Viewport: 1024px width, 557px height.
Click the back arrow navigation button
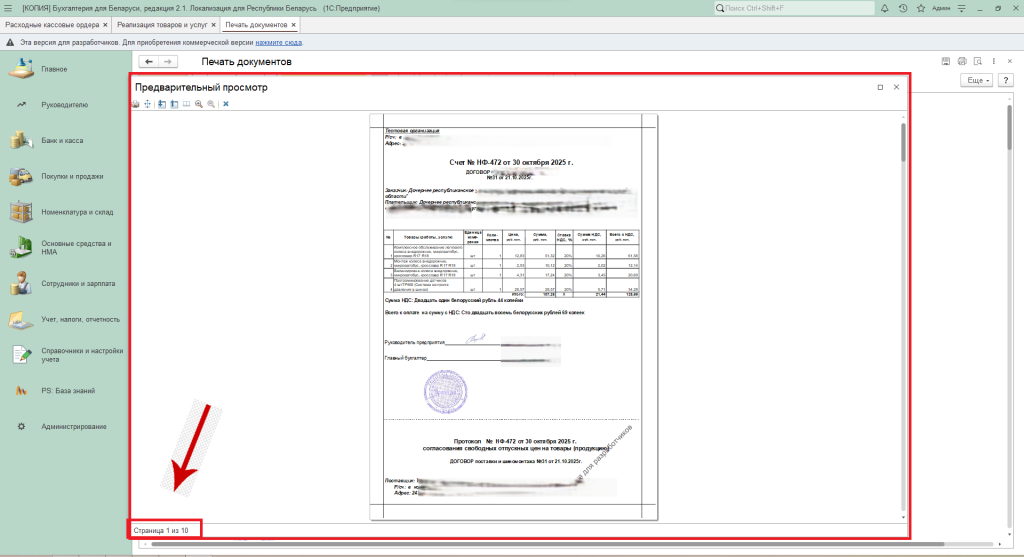coord(149,62)
